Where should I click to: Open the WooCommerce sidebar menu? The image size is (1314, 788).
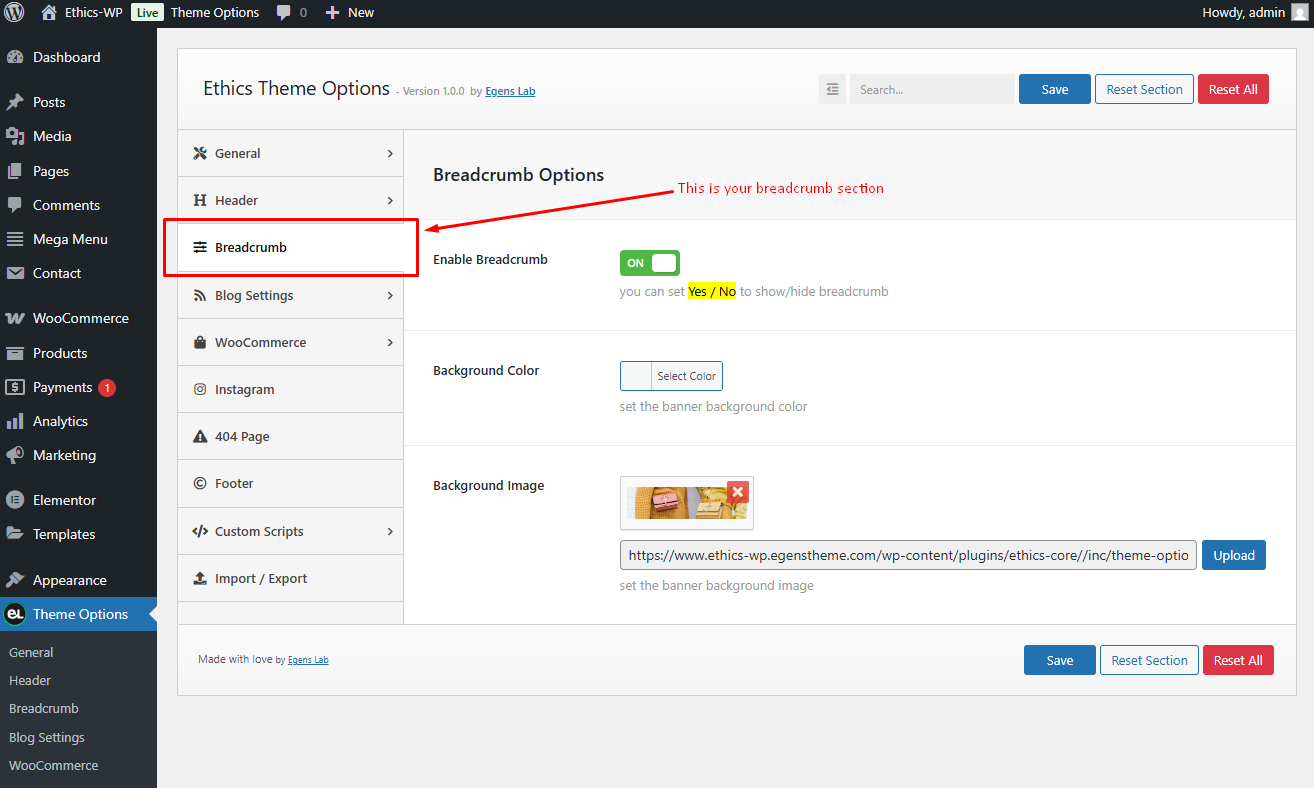80,318
